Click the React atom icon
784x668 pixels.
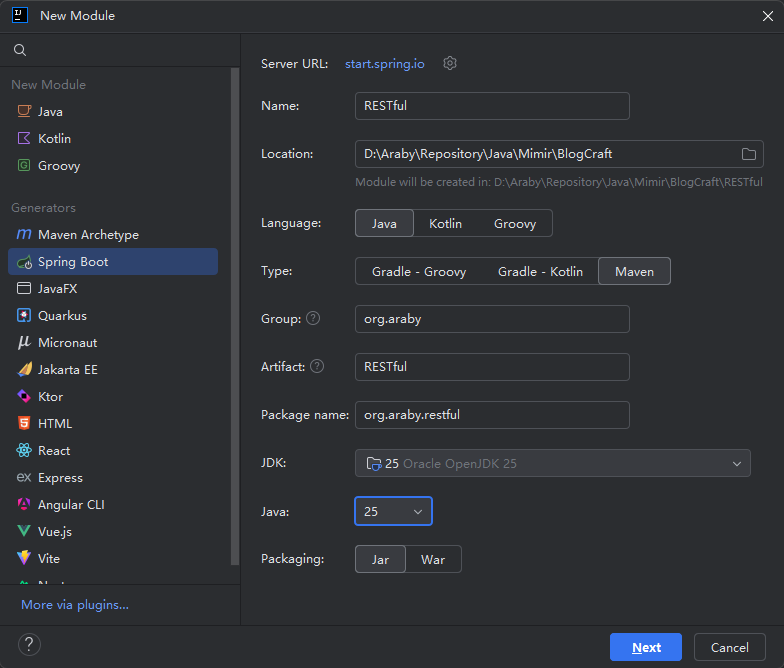pyautogui.click(x=24, y=450)
